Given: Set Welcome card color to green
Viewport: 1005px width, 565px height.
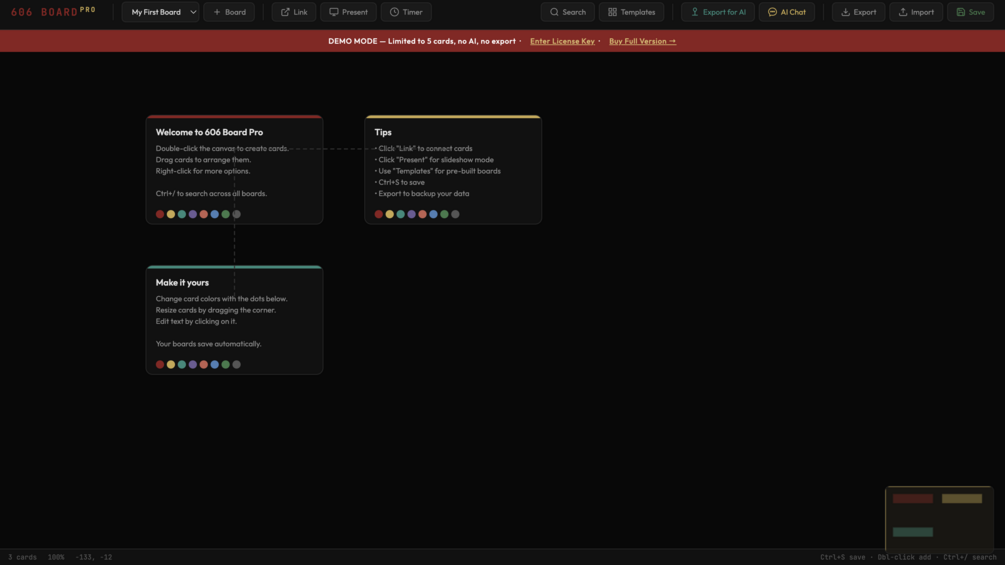Looking at the screenshot, I should pyautogui.click(x=225, y=214).
